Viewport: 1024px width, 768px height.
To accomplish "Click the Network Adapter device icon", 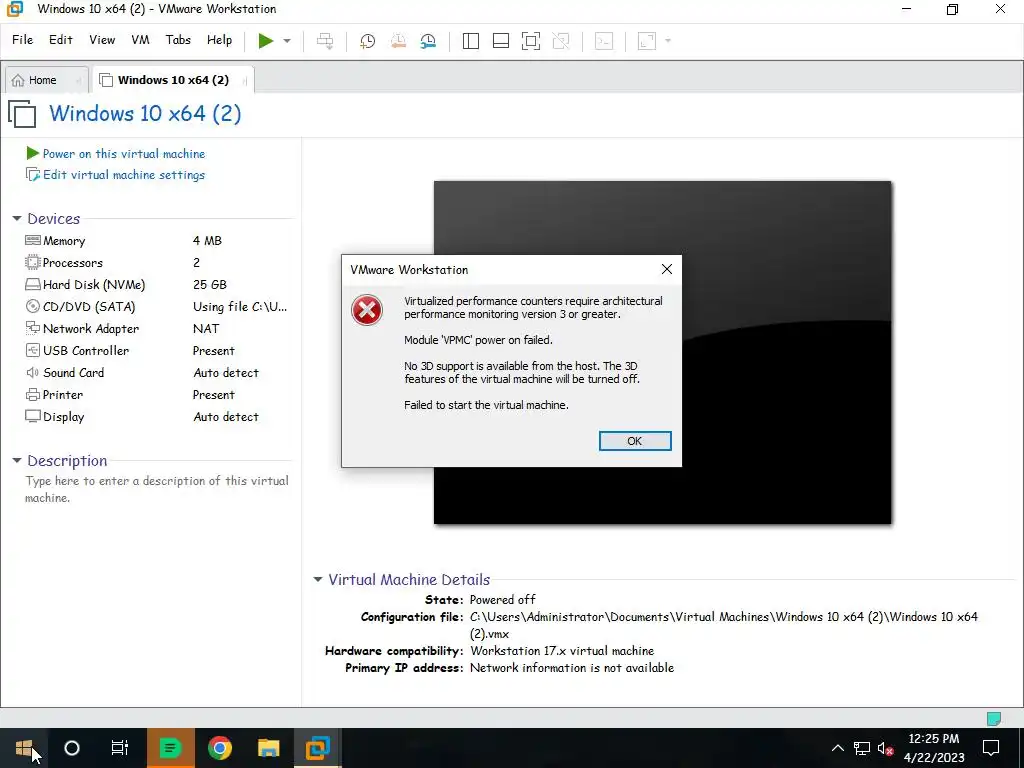I will (33, 328).
